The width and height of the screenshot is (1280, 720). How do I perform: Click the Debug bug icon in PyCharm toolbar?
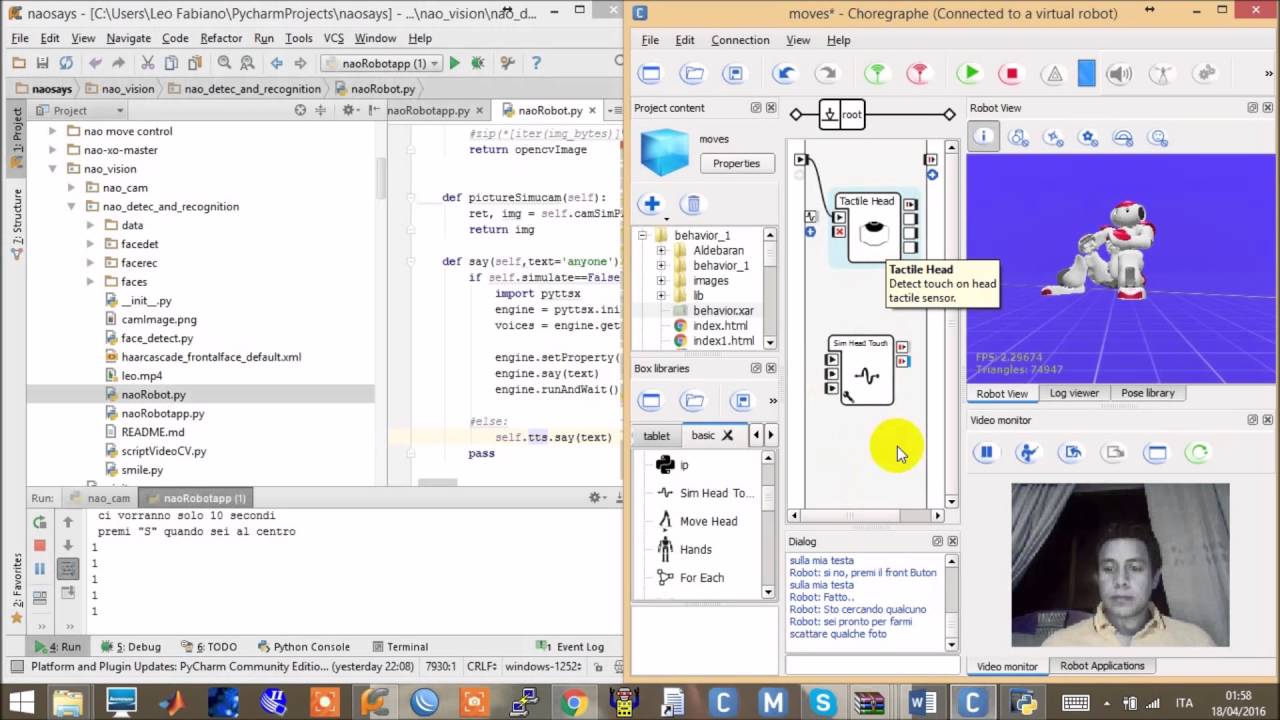(480, 63)
